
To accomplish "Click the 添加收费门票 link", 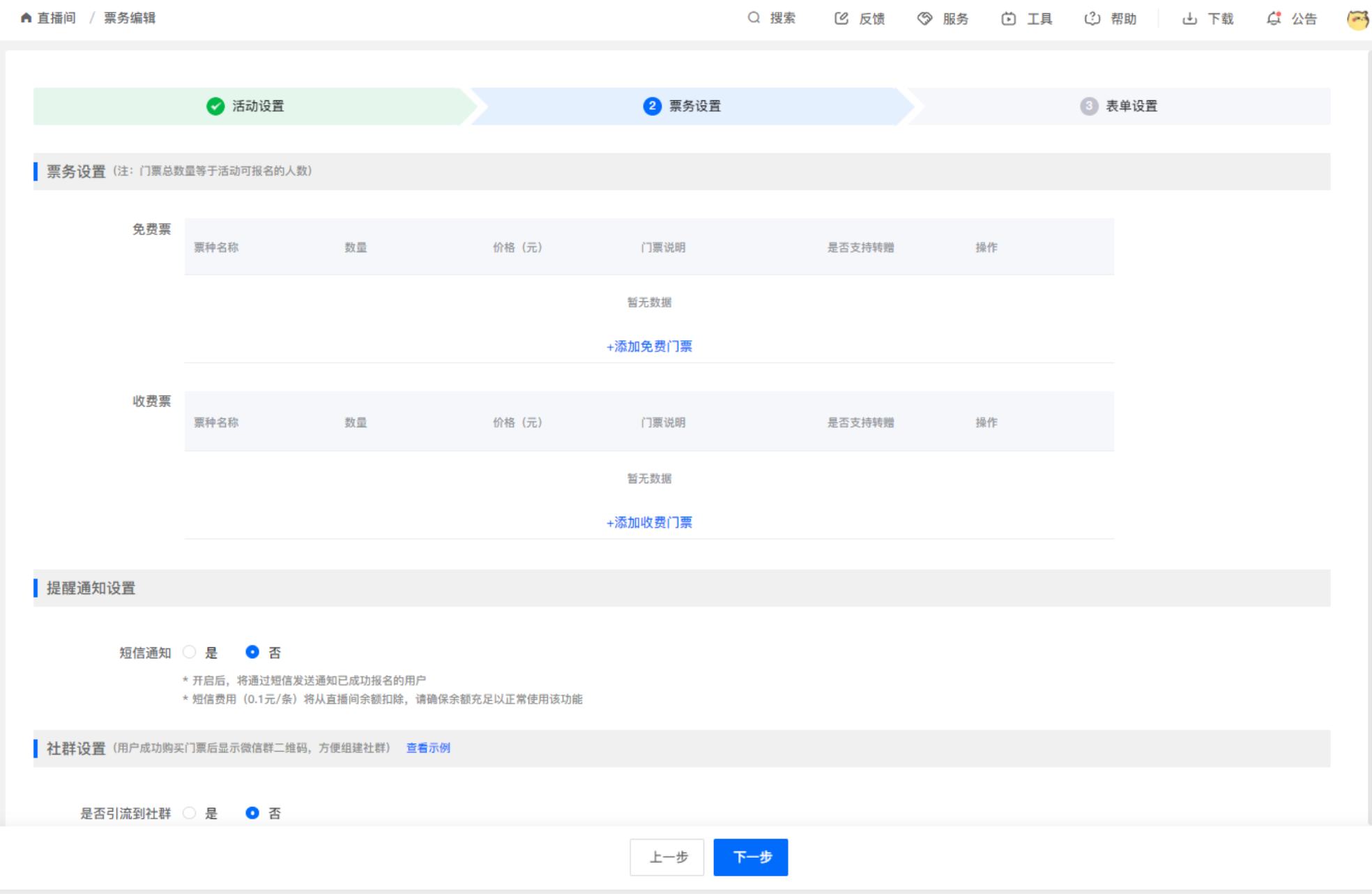I will point(649,523).
